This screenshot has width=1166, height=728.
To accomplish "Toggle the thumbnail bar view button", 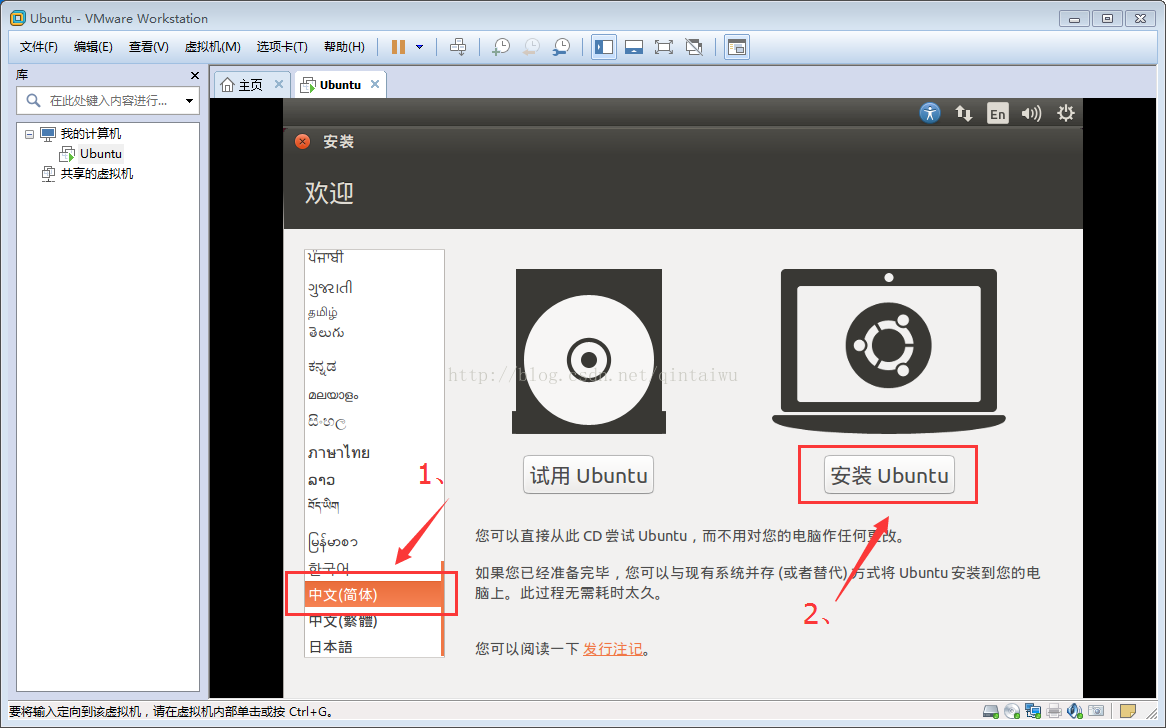I will coord(634,47).
